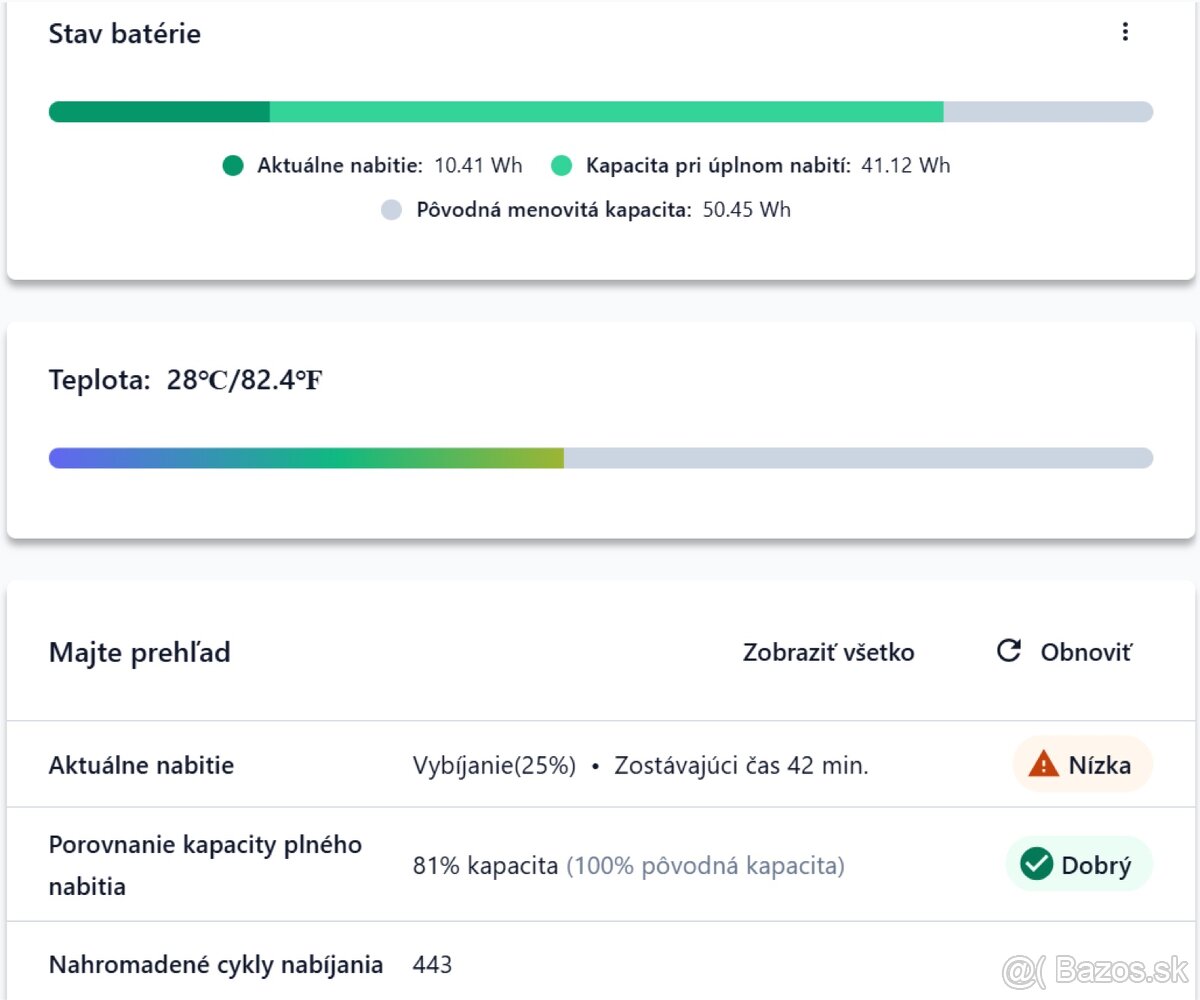Click the dark green Aktuálne nabitie legend dot

(233, 166)
